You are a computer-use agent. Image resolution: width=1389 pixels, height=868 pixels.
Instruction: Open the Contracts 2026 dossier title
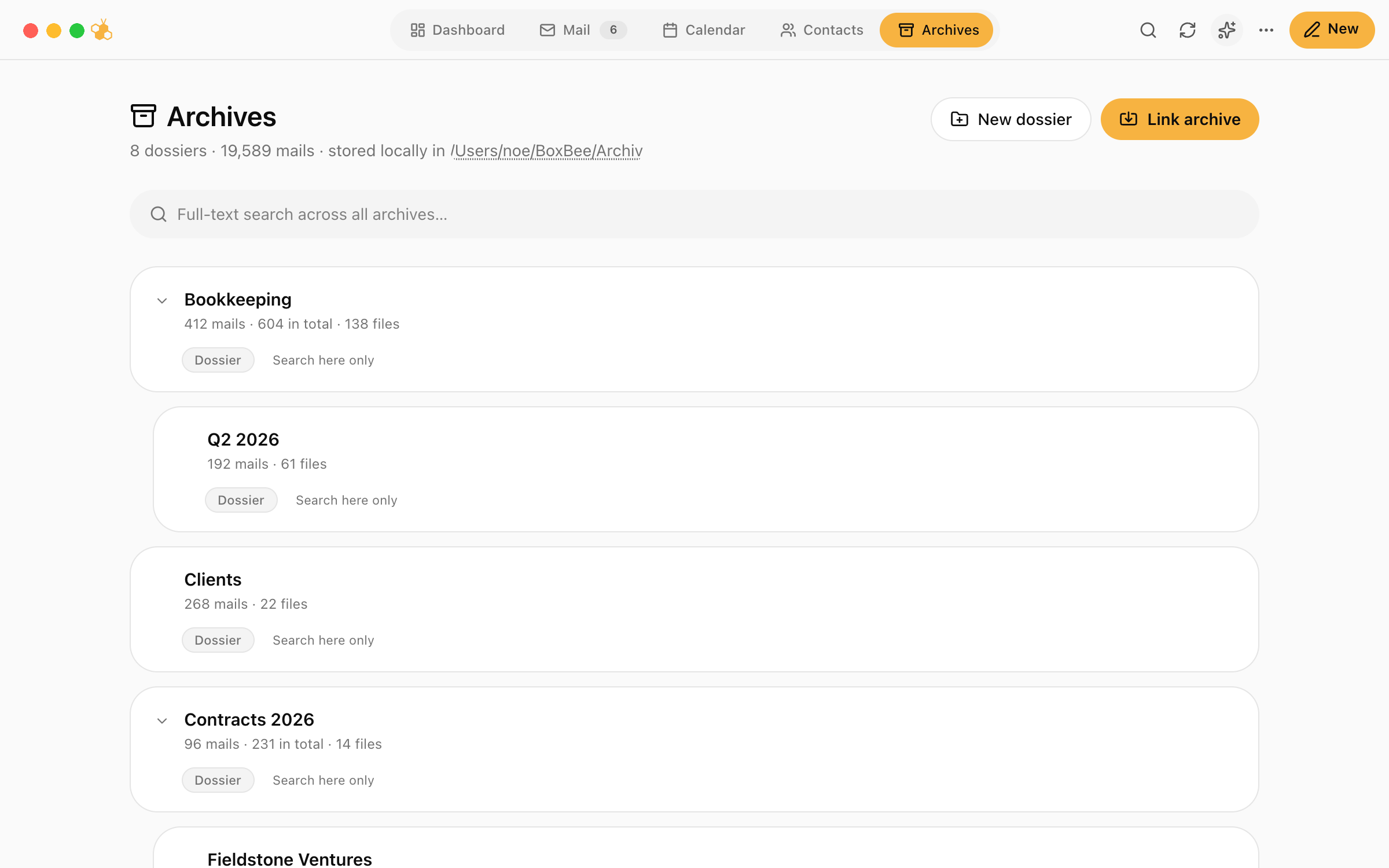[x=249, y=720]
